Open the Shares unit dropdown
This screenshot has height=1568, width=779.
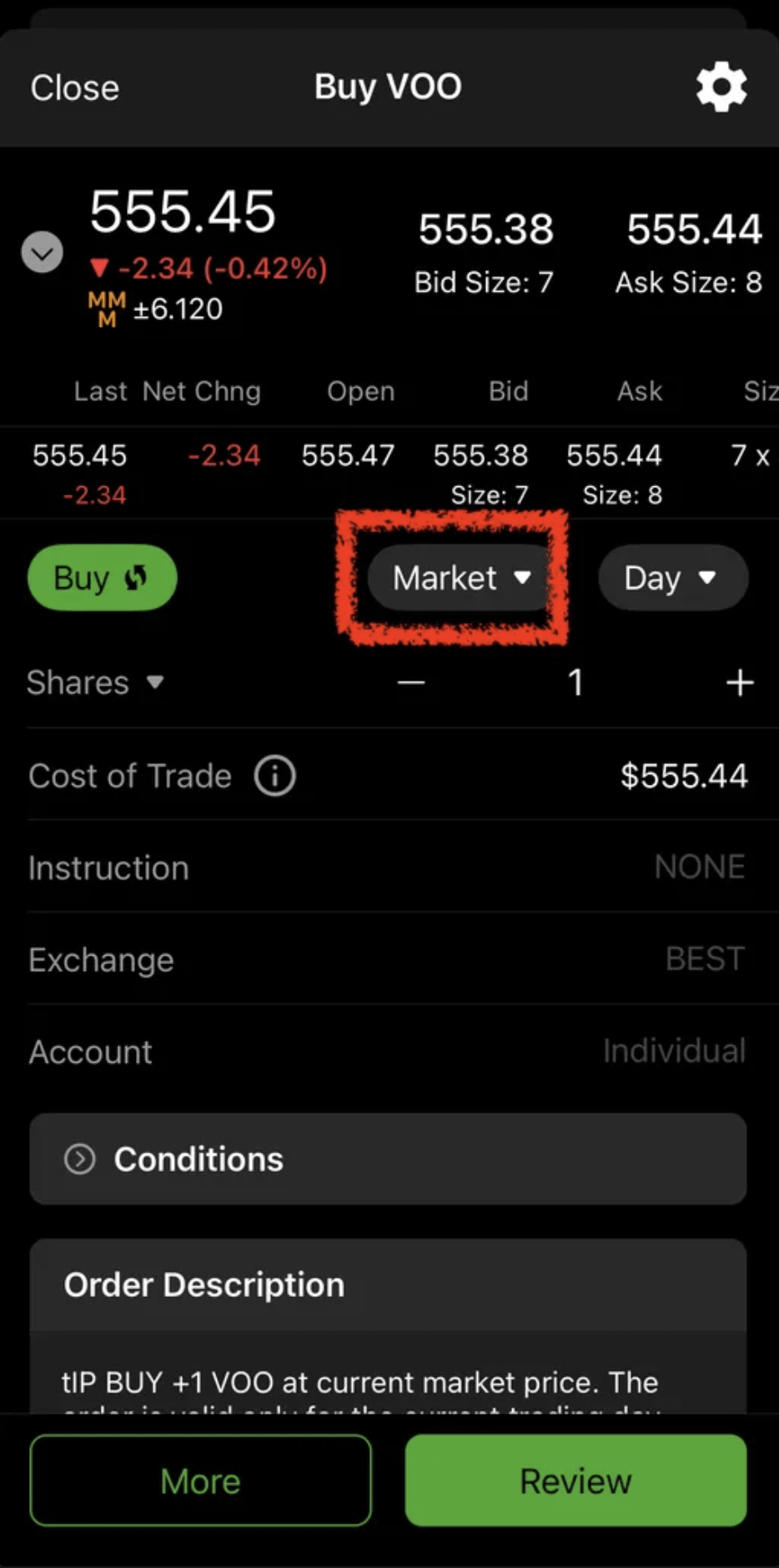click(95, 683)
